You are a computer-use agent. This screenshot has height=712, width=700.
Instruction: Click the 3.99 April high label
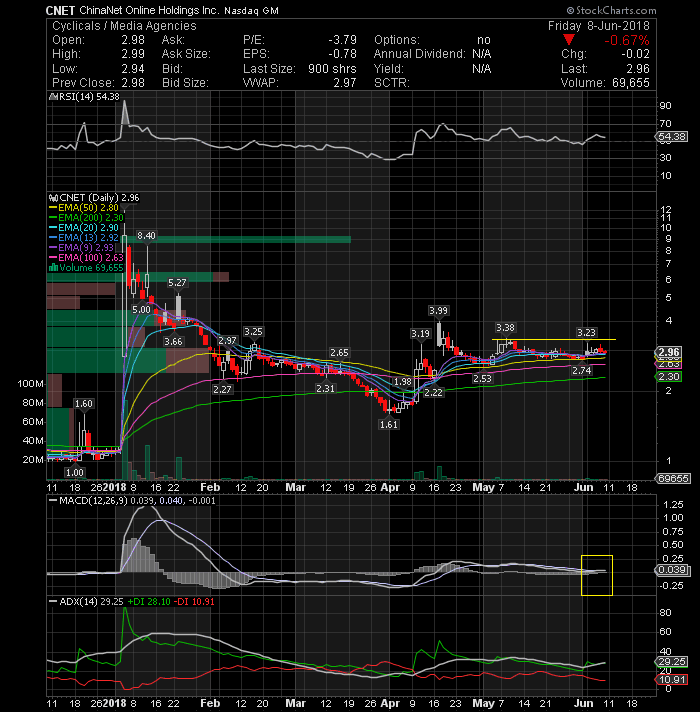(x=438, y=311)
